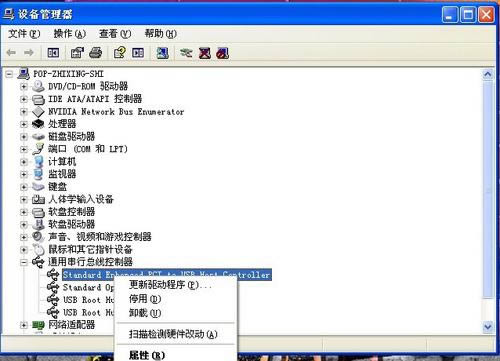Click the keyboard (键盘) icon
Screen dimensions: 500x361
[x=38, y=187]
